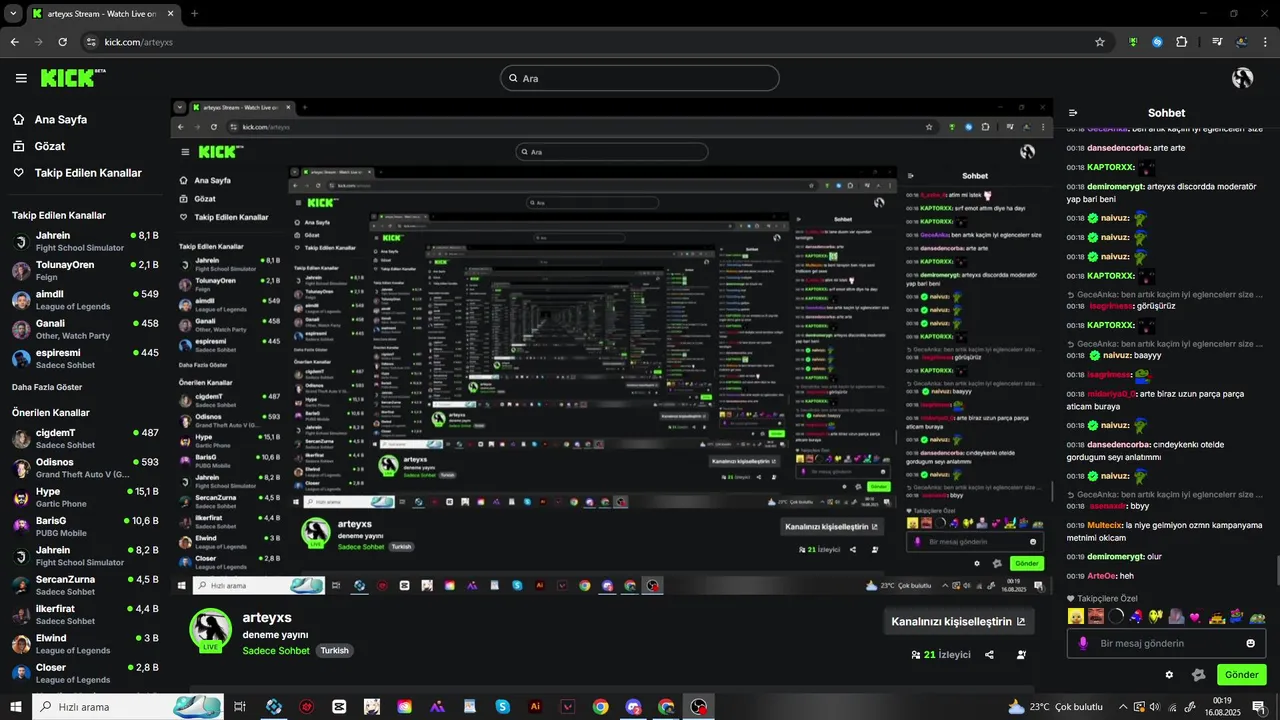The width and height of the screenshot is (1280, 720).
Task: Click Multecix username in chat
Action: coord(1105,525)
